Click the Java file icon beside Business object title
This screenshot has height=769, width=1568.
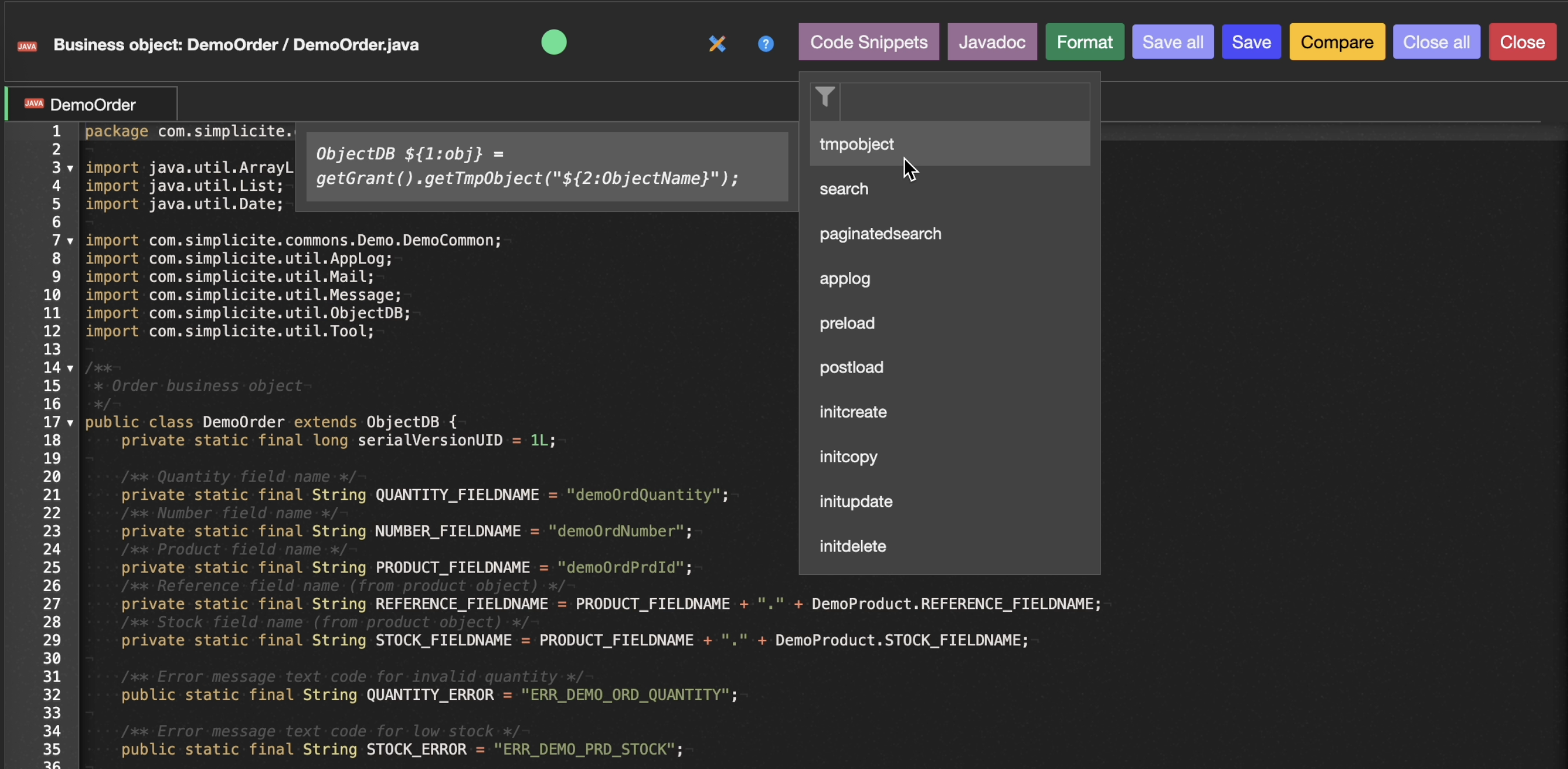click(27, 46)
